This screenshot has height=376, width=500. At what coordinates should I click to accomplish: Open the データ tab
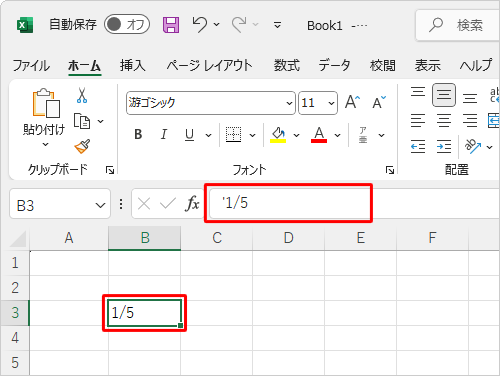[x=334, y=65]
